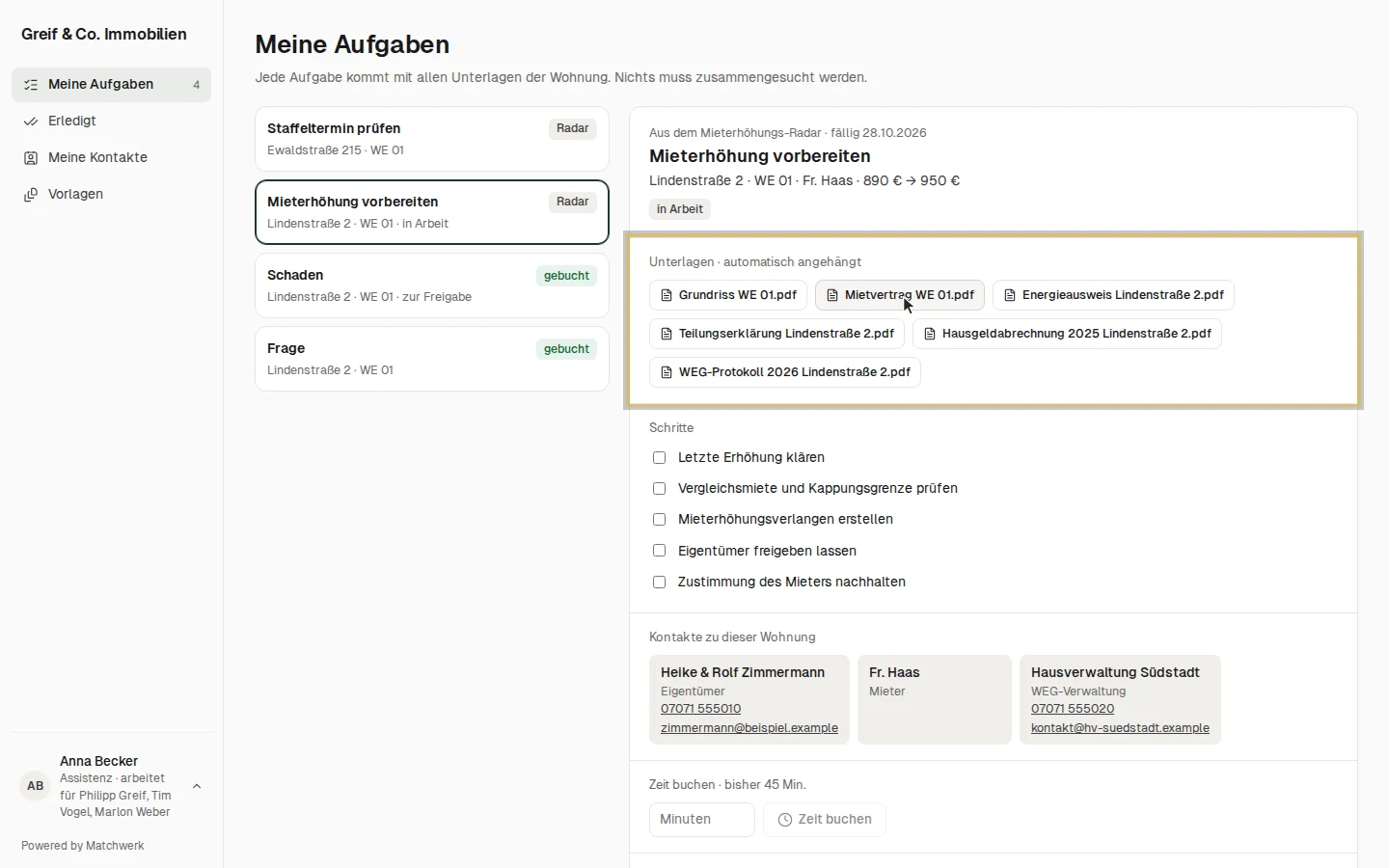Click the document icon of Energieausweis Lindenstraße 2.pdf
This screenshot has height=868, width=1389.
point(1010,295)
